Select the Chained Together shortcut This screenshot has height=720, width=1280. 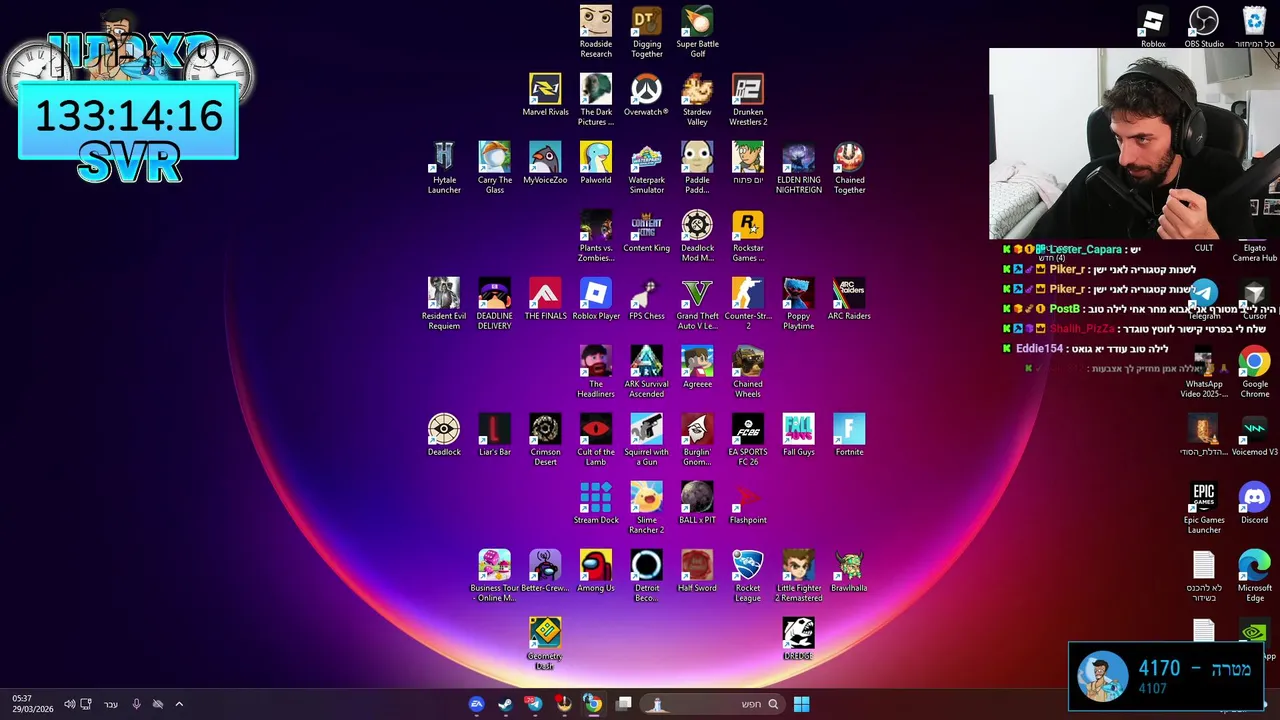click(849, 168)
